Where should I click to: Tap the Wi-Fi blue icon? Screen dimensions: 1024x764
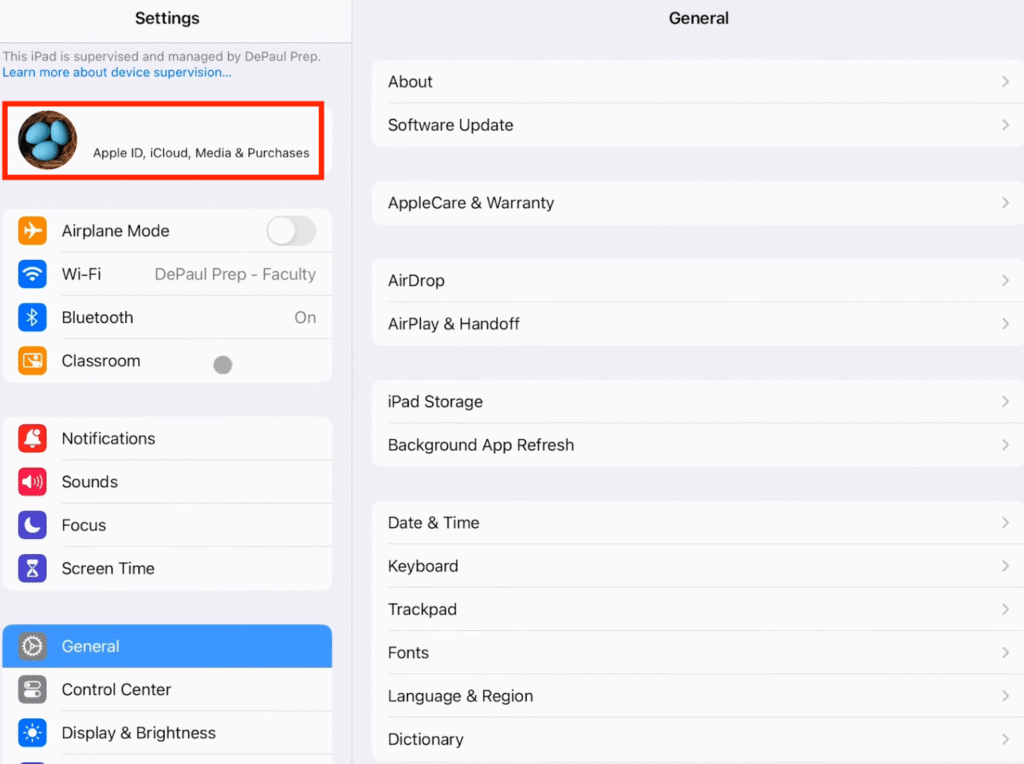tap(32, 274)
